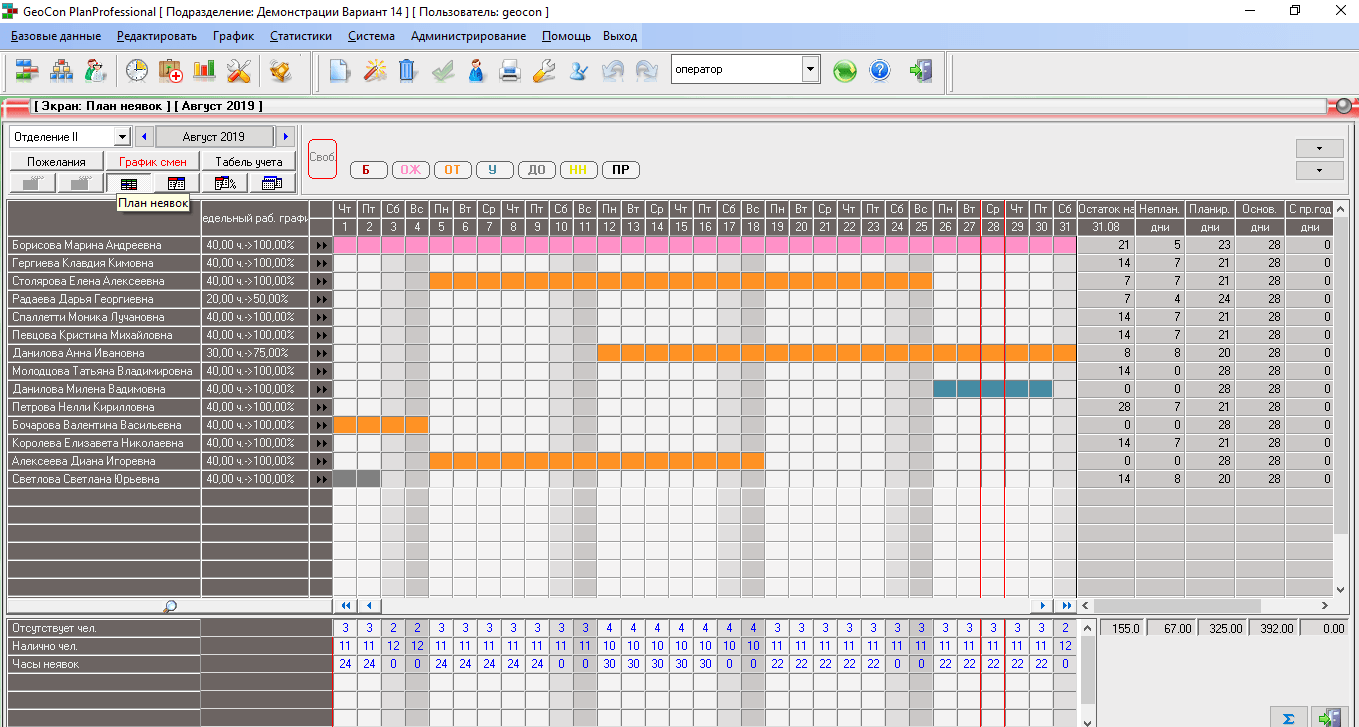Go to next month with right arrow
Viewport: 1359px width, 727px height.
(285, 137)
